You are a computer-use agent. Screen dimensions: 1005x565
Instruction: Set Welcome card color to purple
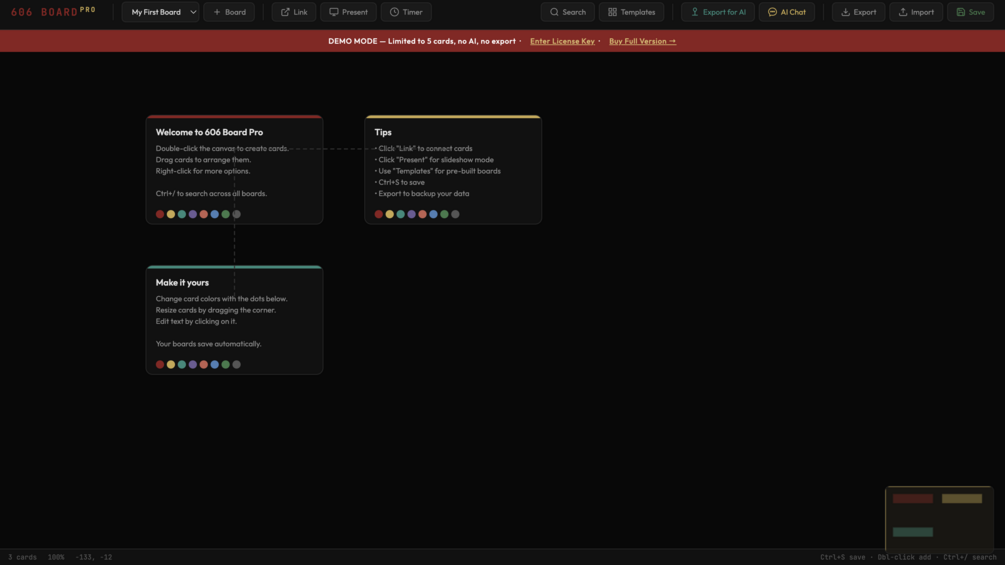pos(192,214)
